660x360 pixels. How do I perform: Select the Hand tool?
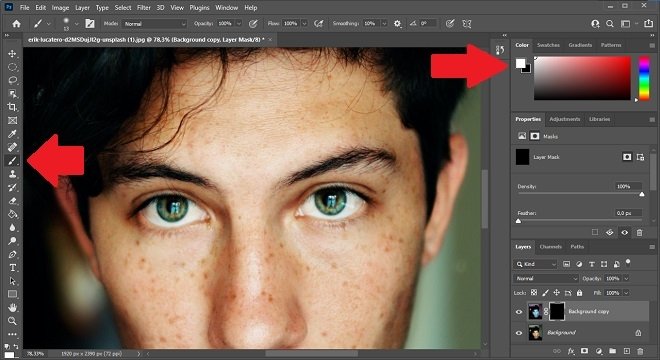12,307
